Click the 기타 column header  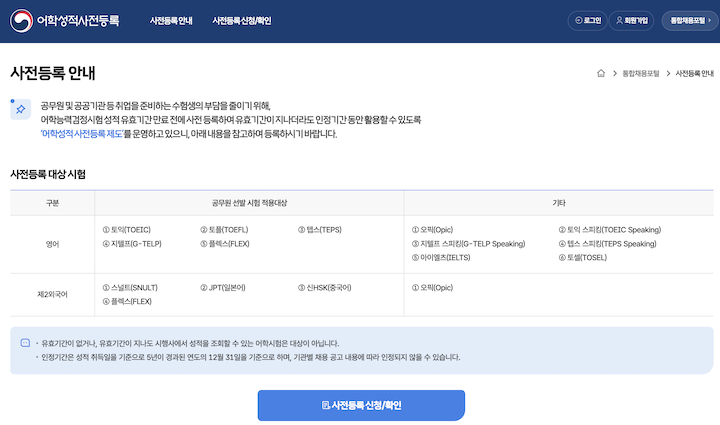pos(559,203)
